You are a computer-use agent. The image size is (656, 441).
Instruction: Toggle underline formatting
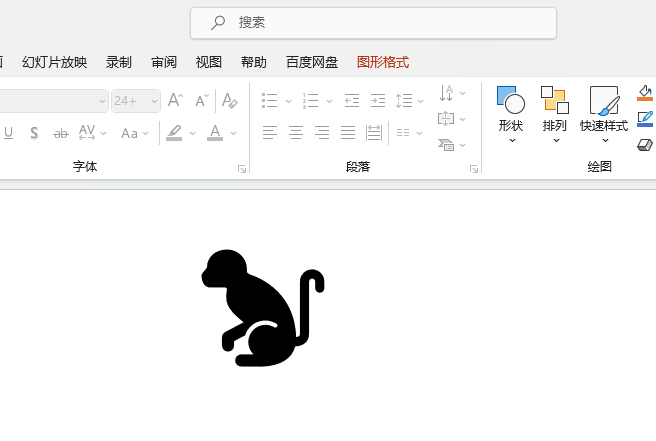click(8, 133)
